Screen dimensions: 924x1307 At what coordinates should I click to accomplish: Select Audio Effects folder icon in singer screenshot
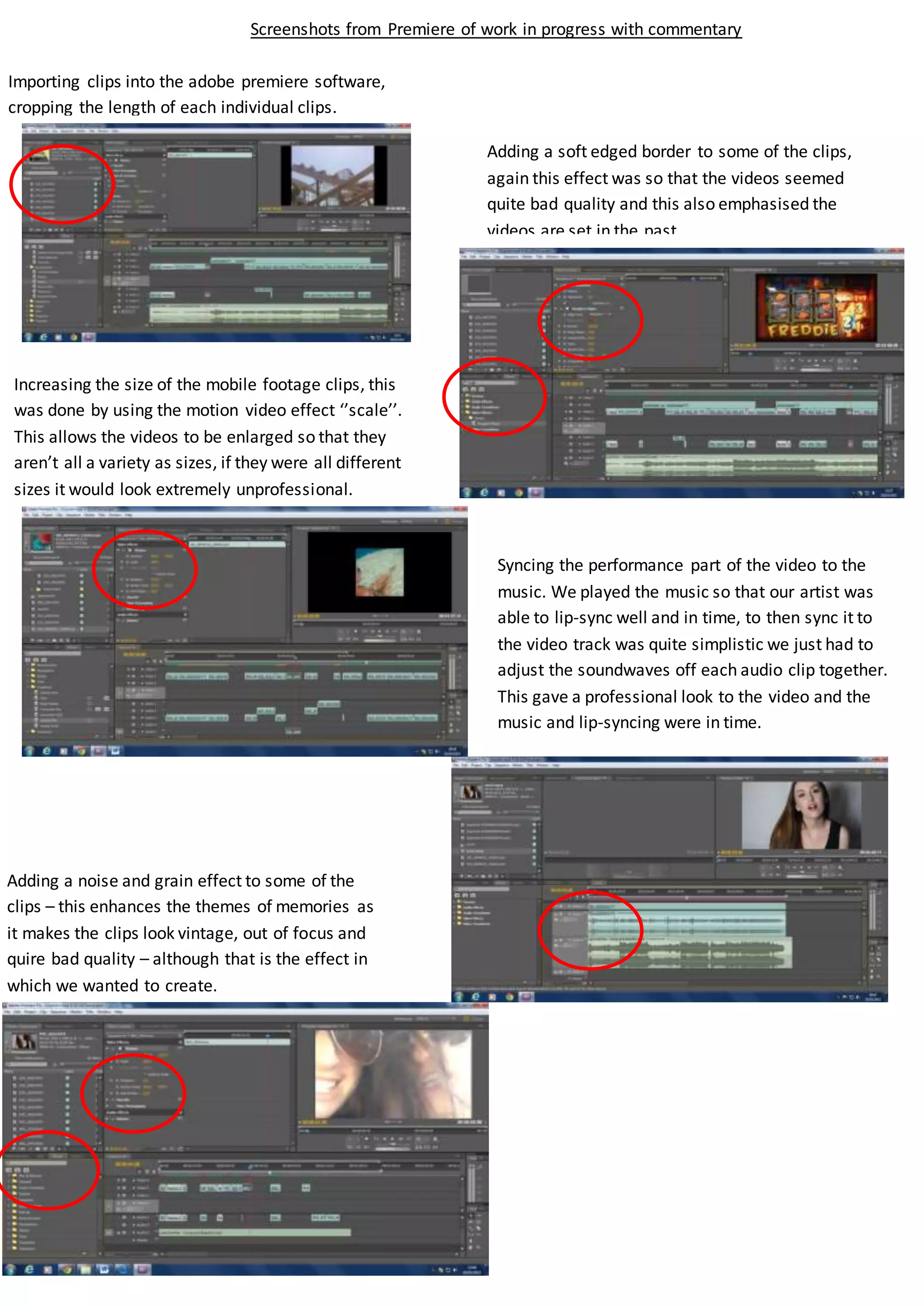pyautogui.click(x=460, y=908)
